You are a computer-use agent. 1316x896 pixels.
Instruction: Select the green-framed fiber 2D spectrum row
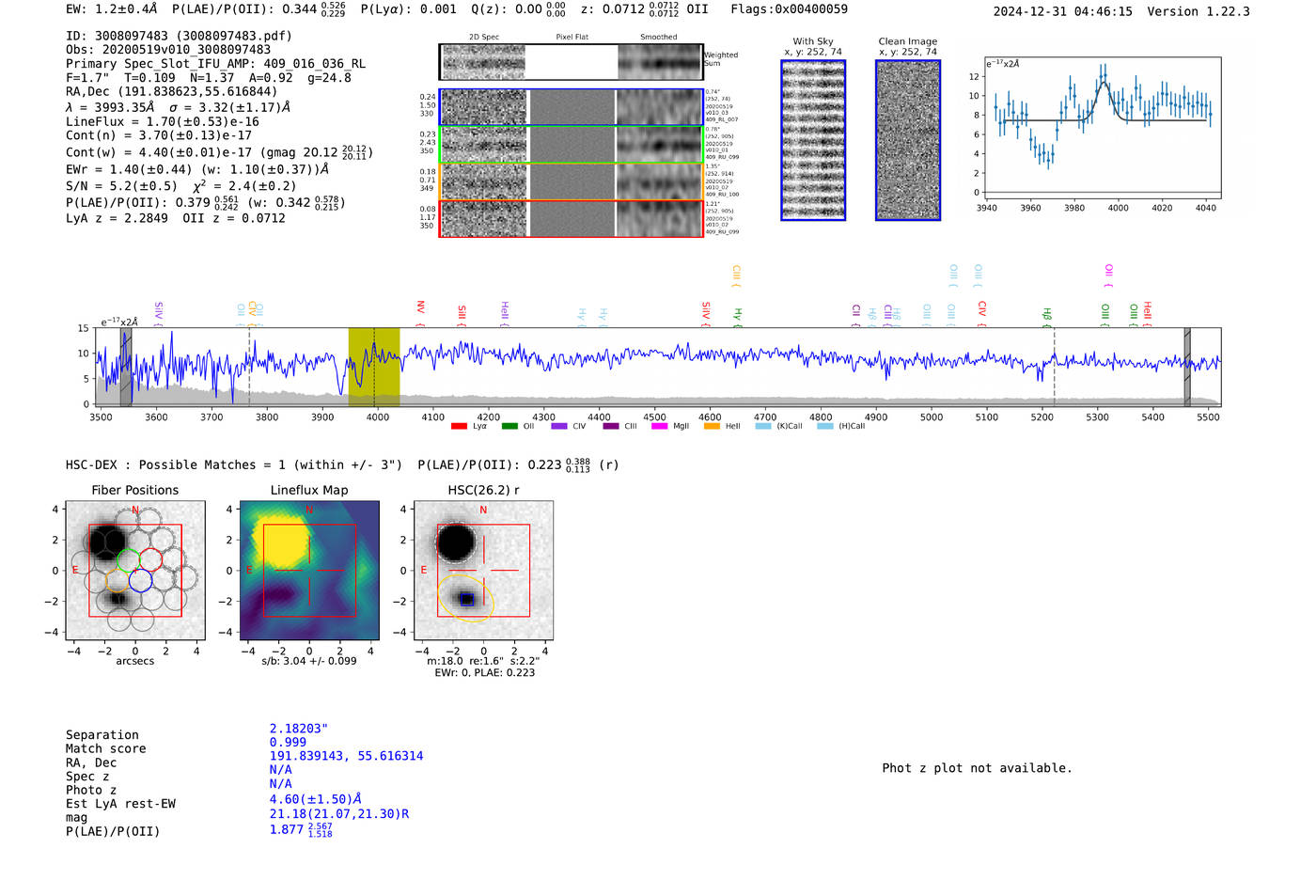point(572,145)
